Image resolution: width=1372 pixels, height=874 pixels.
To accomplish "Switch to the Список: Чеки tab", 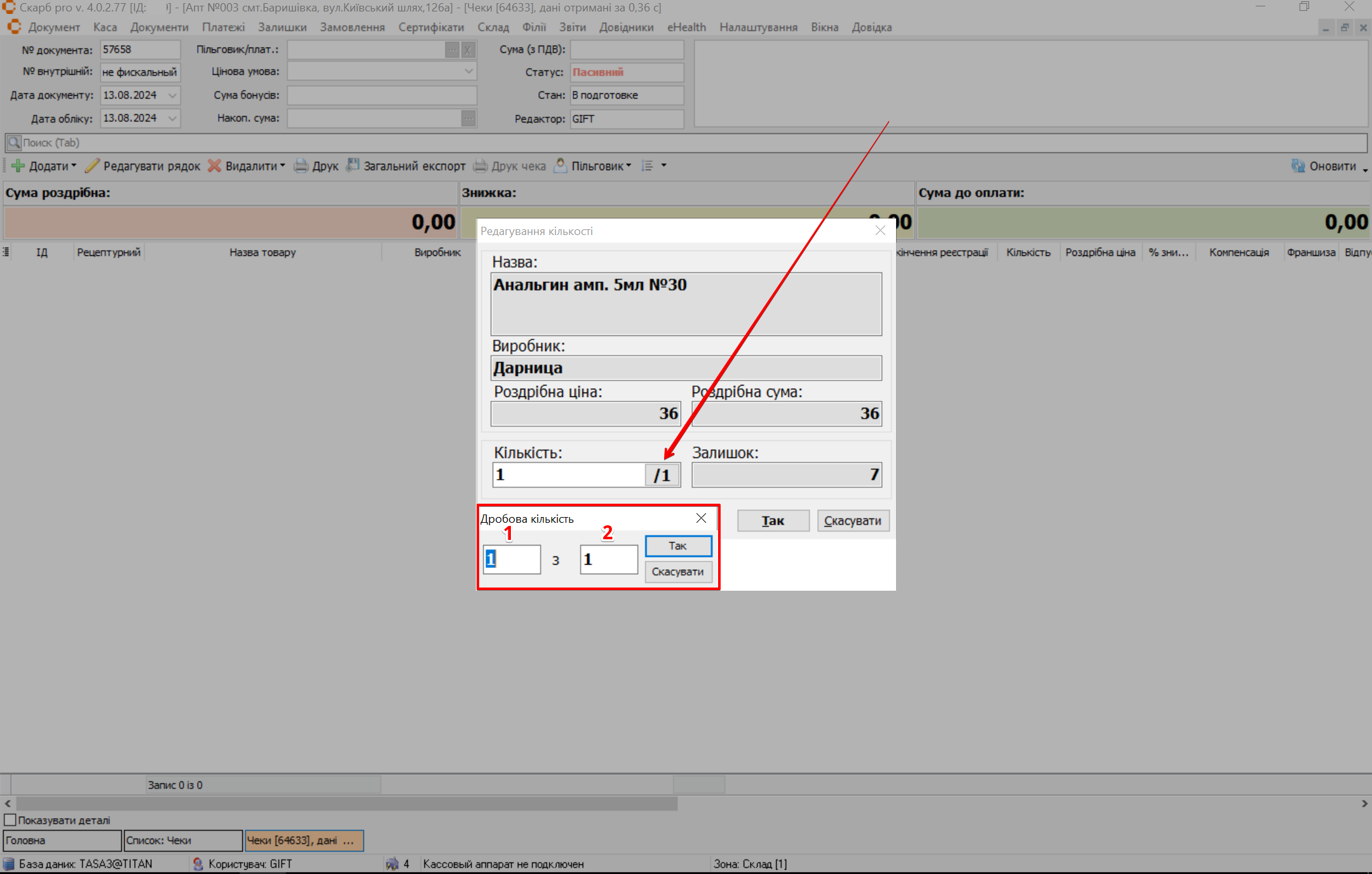I will 183,840.
